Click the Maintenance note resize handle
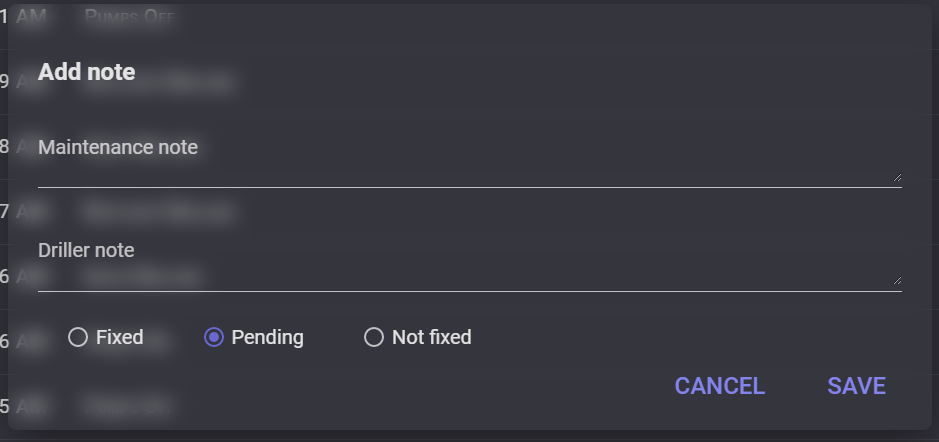This screenshot has height=442, width=939. 897,177
